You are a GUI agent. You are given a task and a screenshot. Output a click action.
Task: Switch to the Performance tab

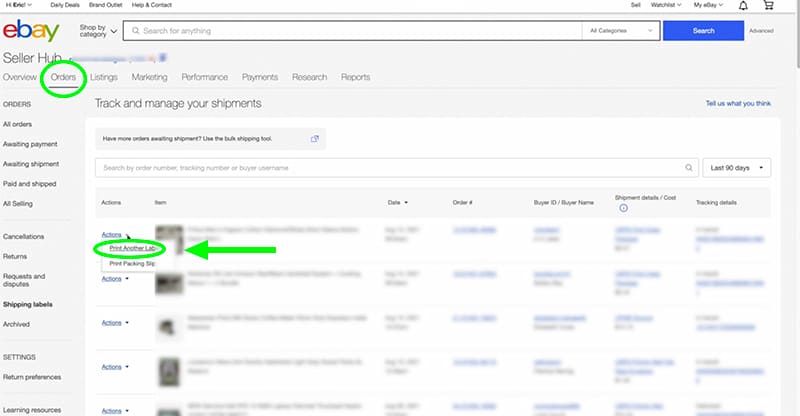pos(205,77)
